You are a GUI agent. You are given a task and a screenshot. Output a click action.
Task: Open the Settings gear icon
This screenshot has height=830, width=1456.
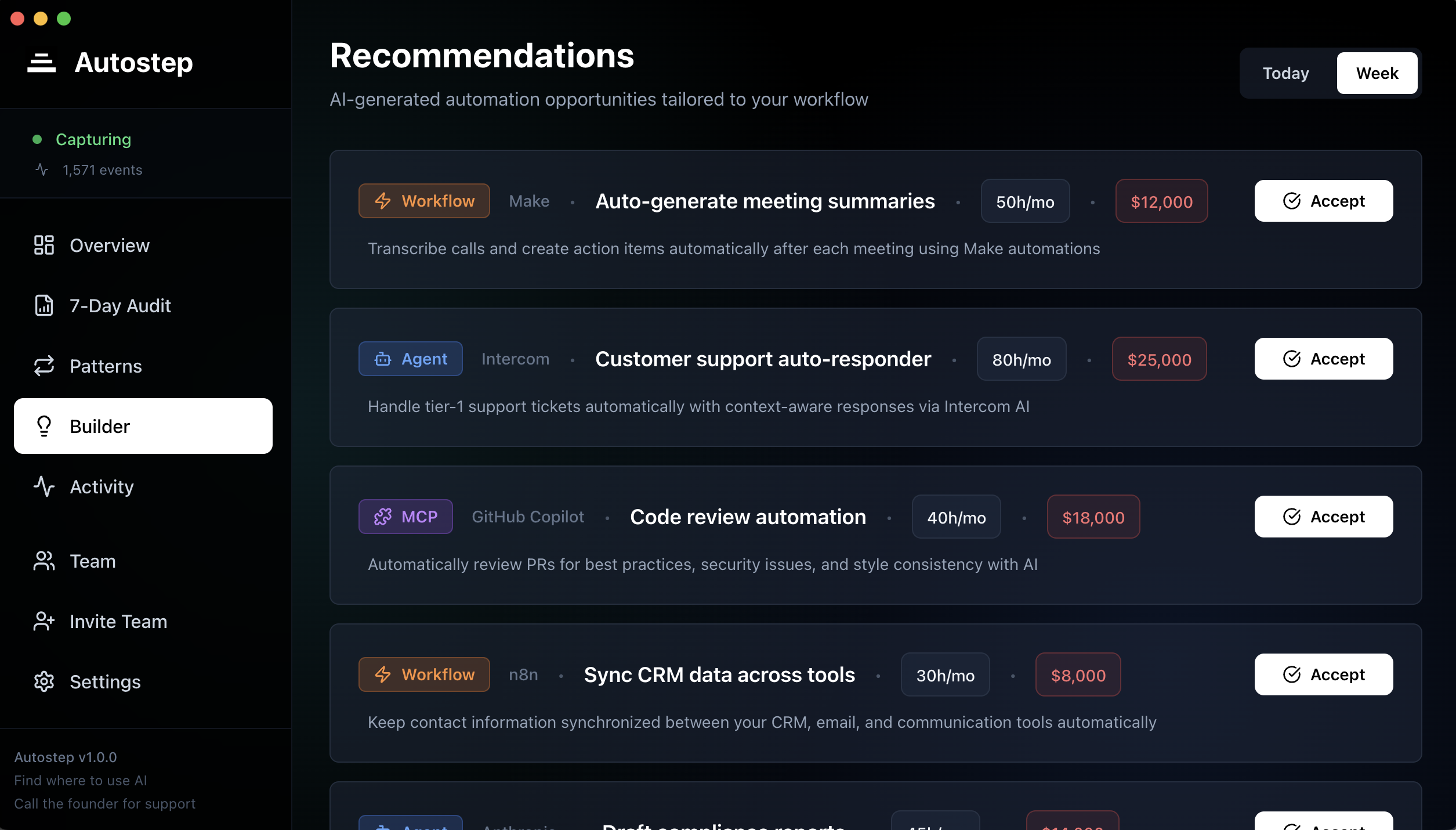coord(44,682)
